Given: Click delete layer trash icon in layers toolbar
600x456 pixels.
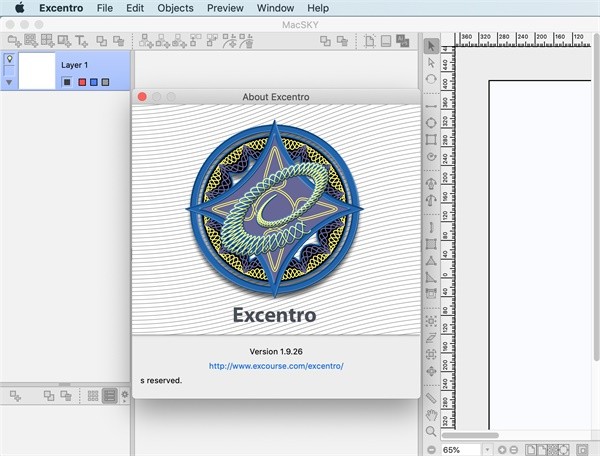Looking at the screenshot, I should point(119,41).
